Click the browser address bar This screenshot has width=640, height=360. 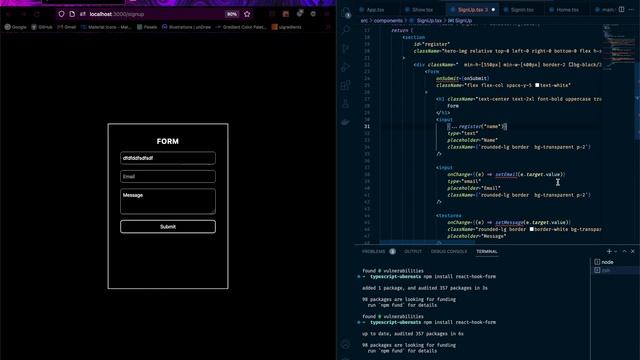click(x=155, y=14)
